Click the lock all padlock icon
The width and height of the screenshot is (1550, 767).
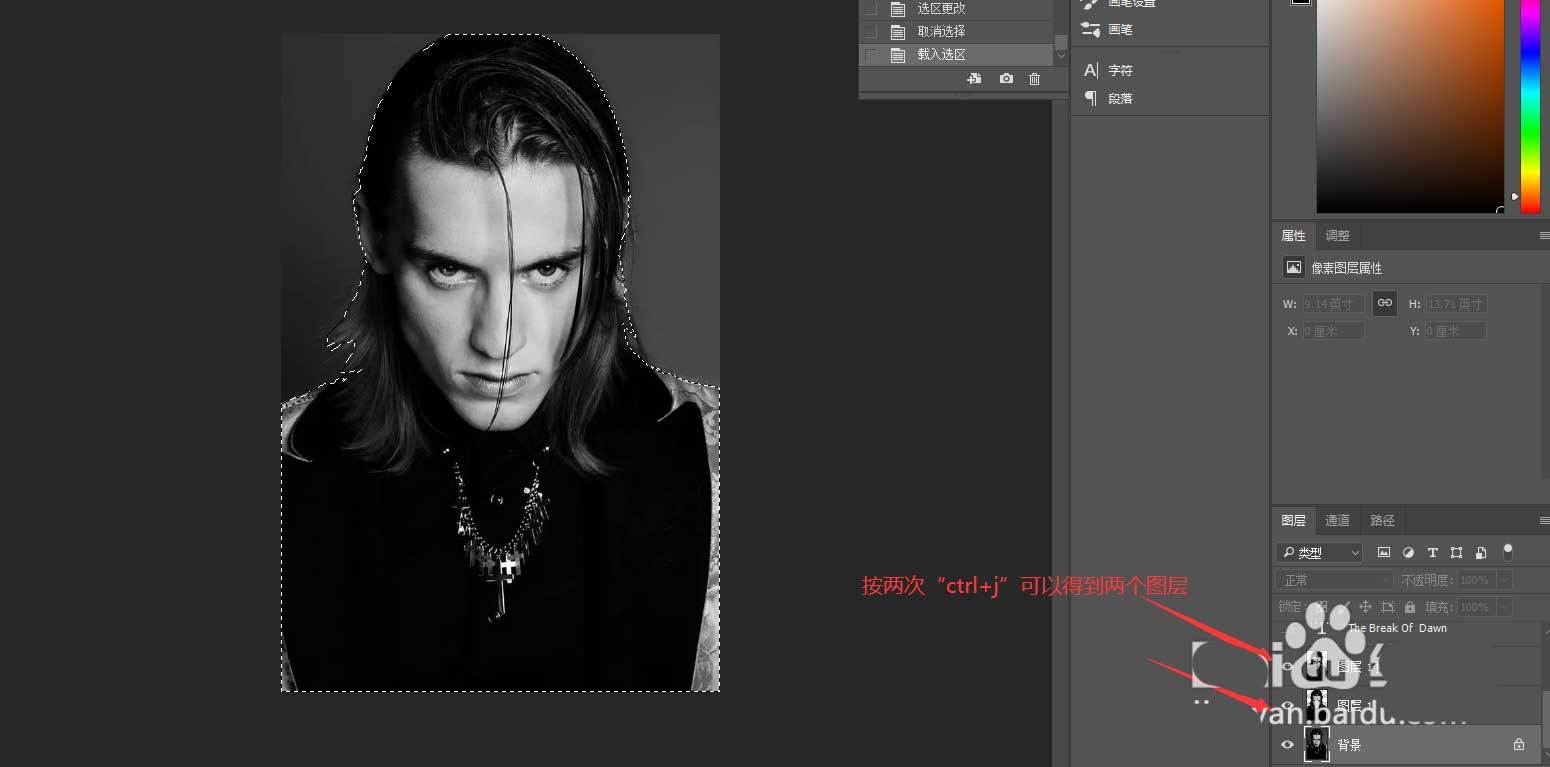click(1410, 607)
